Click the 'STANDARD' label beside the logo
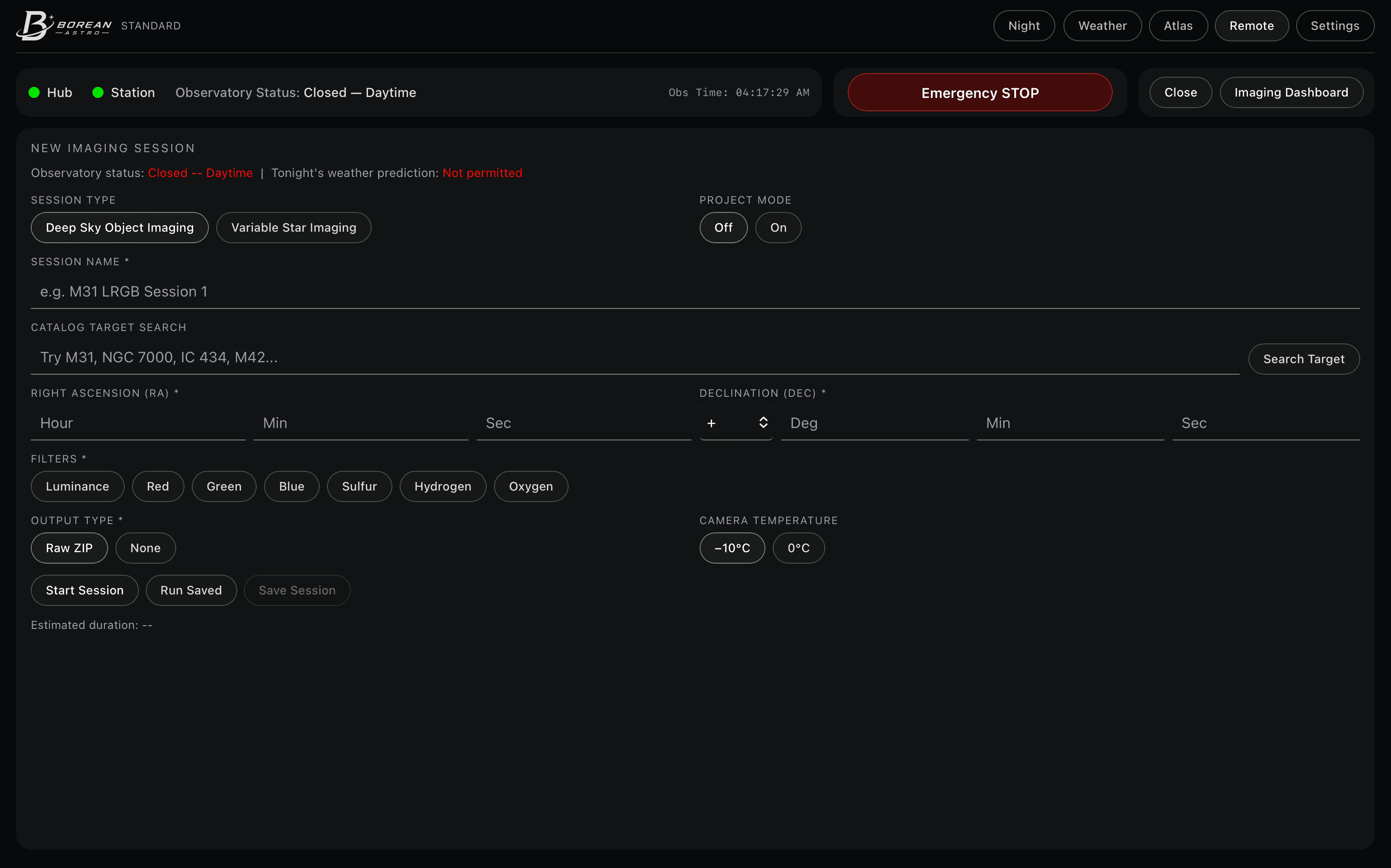The image size is (1391, 868). click(150, 26)
